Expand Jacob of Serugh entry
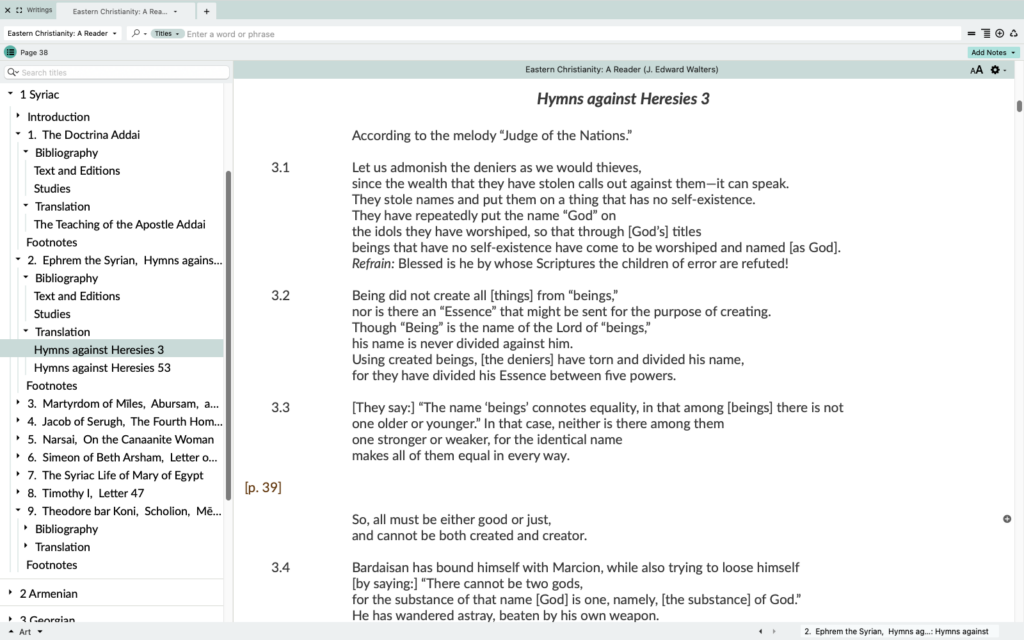This screenshot has height=640, width=1024. (x=18, y=421)
